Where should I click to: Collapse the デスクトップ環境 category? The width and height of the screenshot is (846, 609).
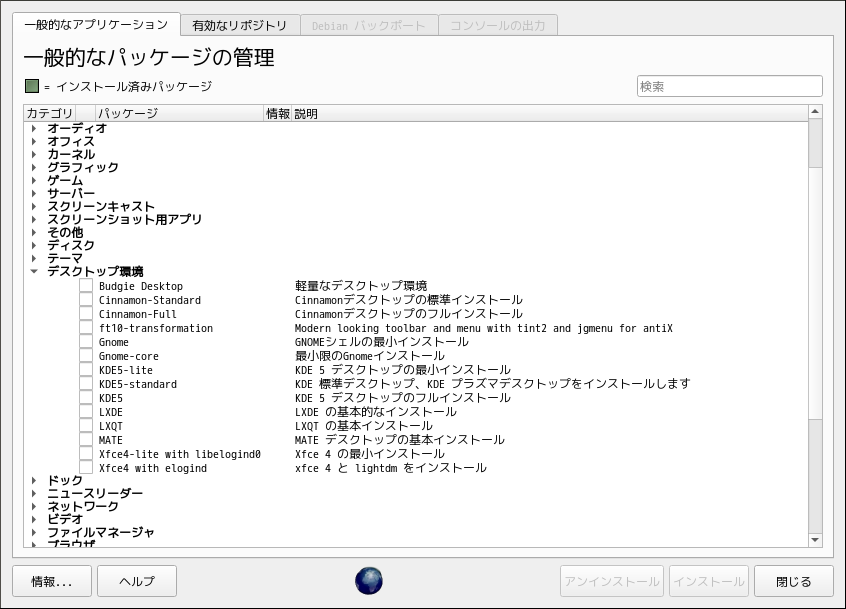click(34, 271)
